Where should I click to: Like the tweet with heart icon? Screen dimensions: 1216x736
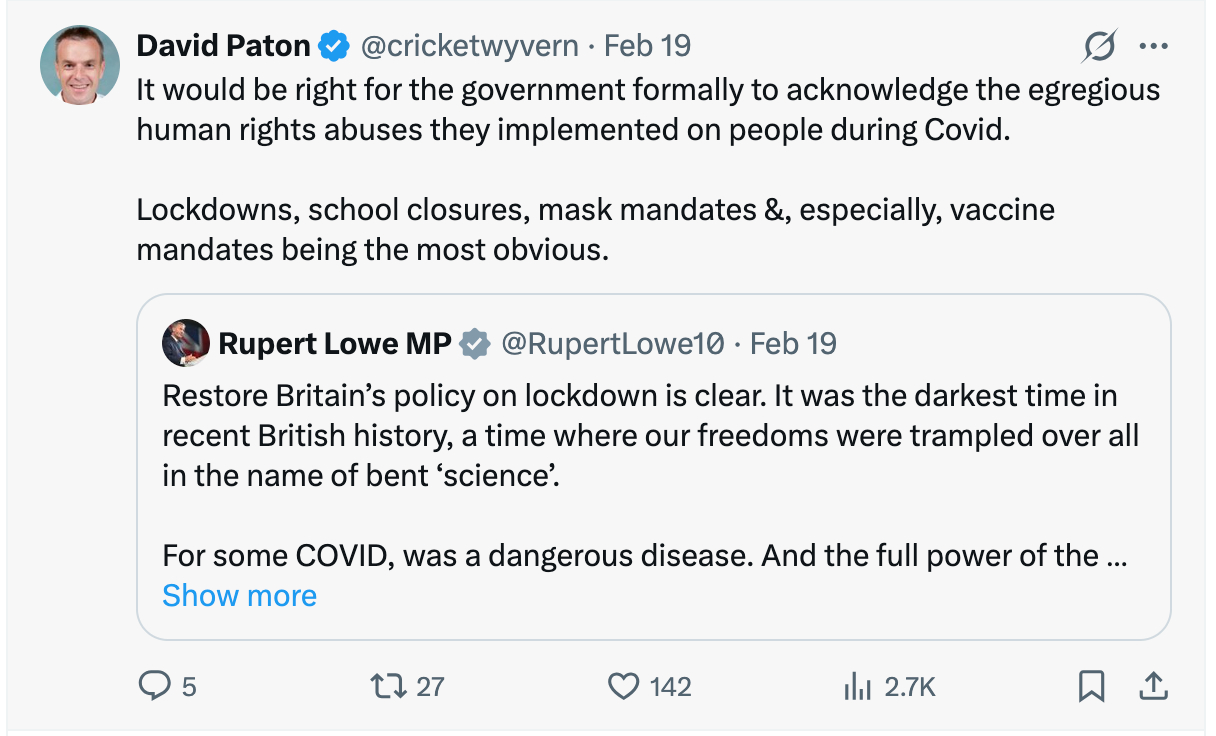[623, 686]
